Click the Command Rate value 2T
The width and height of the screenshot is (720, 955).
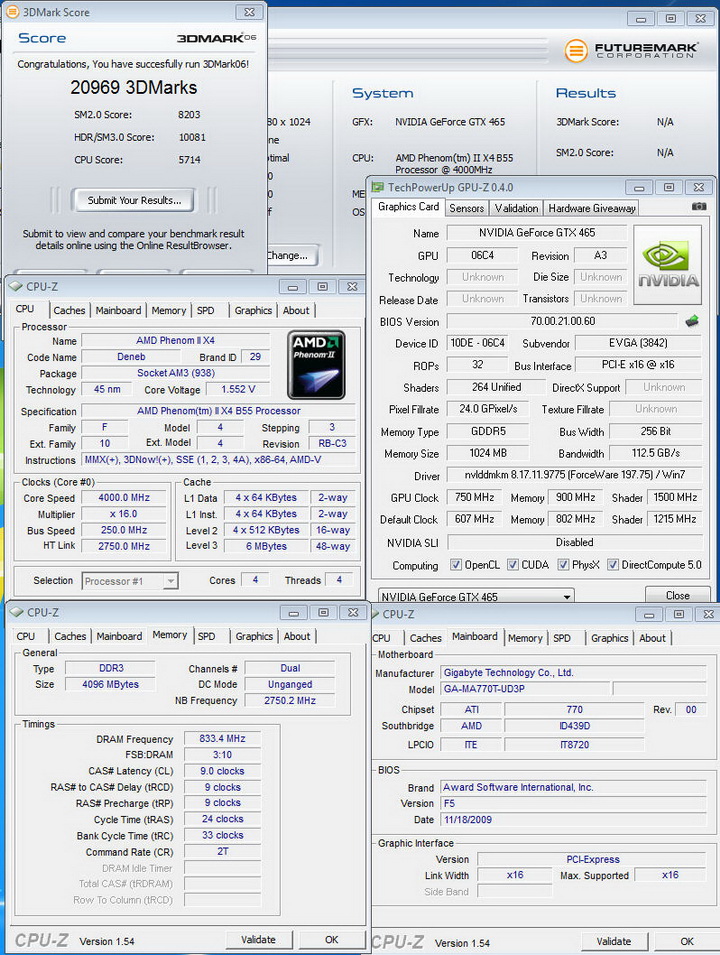pyautogui.click(x=222, y=851)
